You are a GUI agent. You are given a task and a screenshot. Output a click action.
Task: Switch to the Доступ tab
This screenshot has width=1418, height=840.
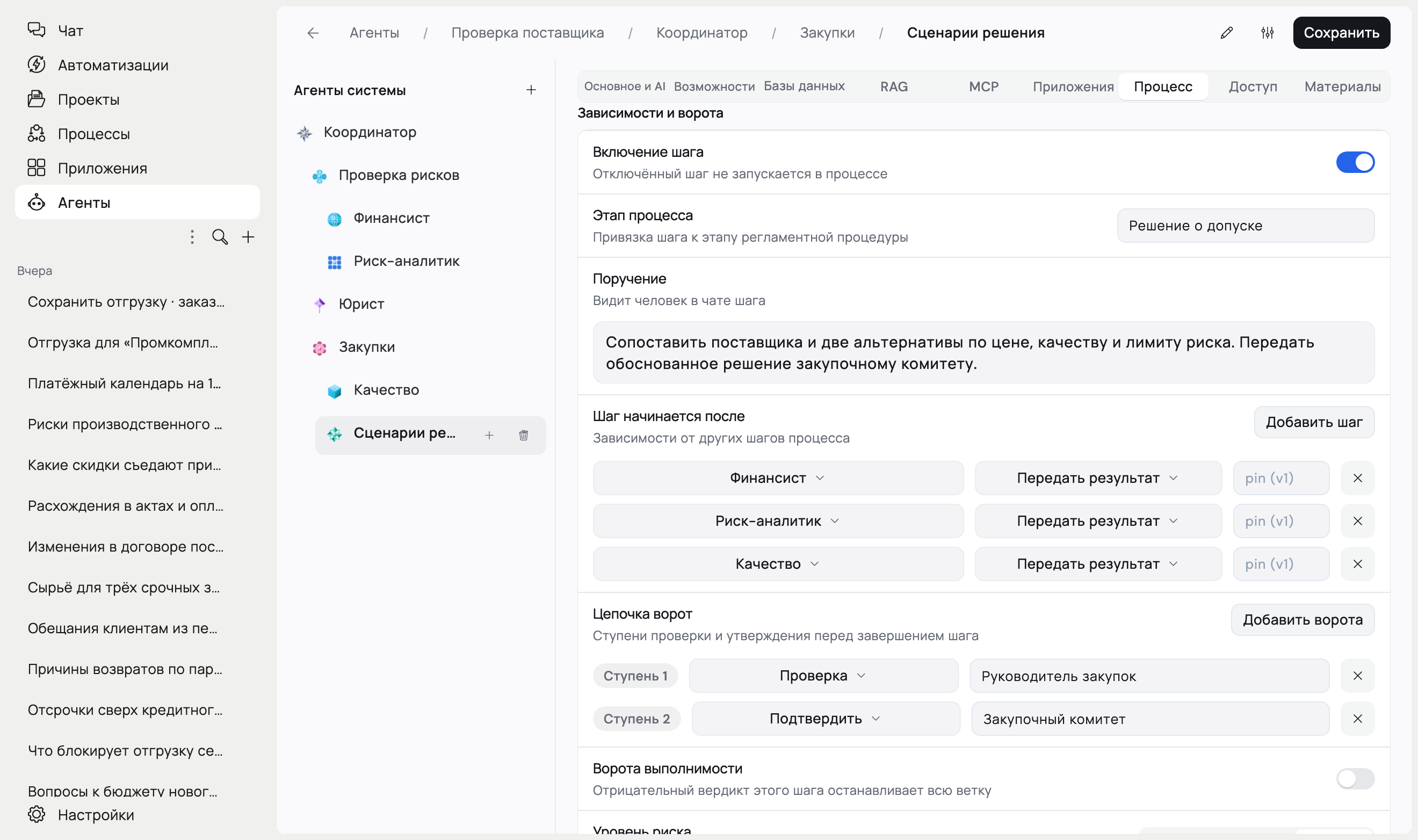(x=1253, y=86)
